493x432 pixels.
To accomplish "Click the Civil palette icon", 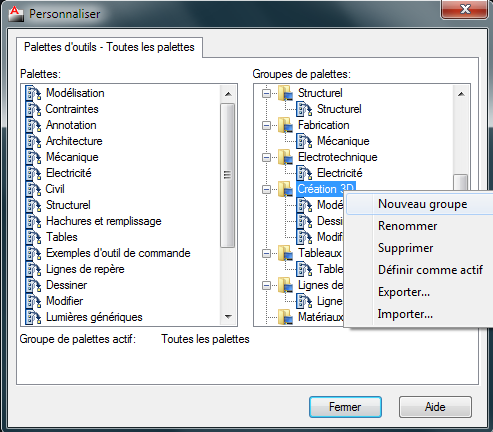I will pyautogui.click(x=33, y=189).
